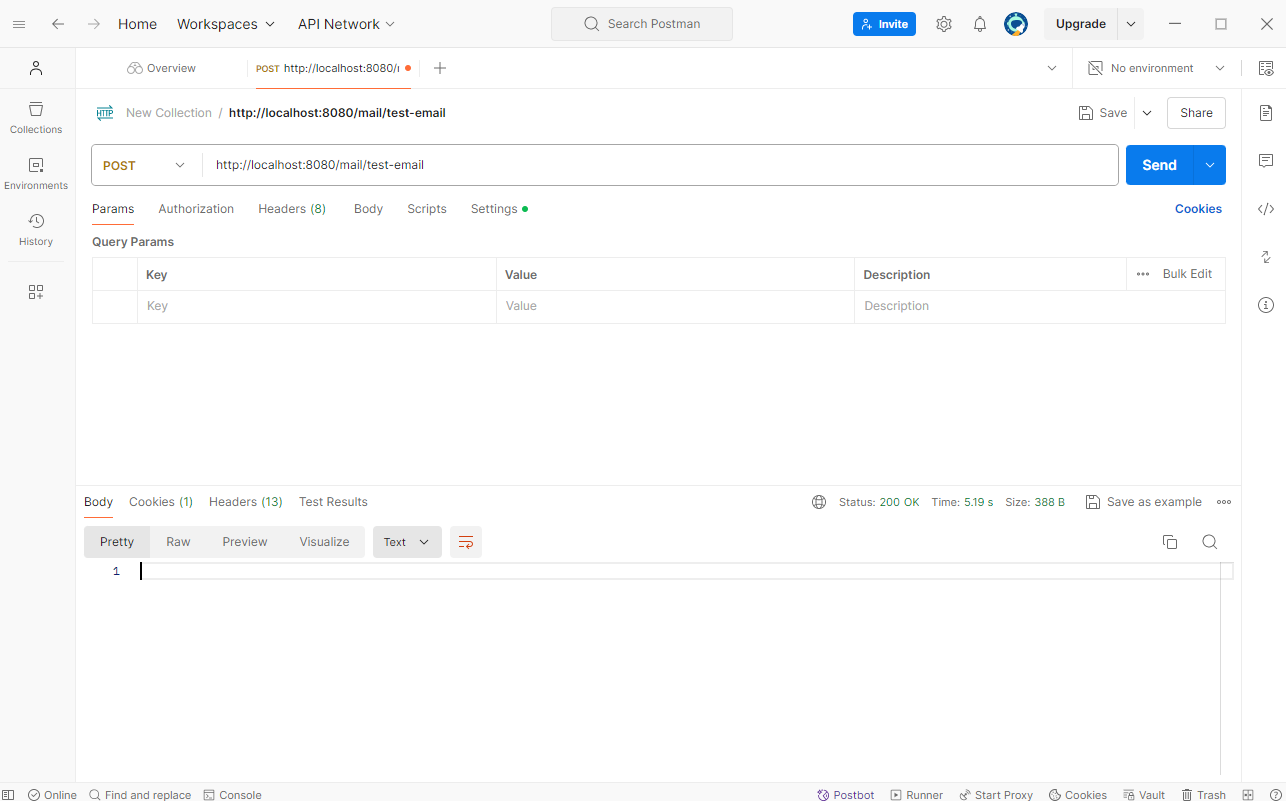This screenshot has width=1286, height=801.
Task: Open related requests icon in right sidebar
Action: point(1266,257)
